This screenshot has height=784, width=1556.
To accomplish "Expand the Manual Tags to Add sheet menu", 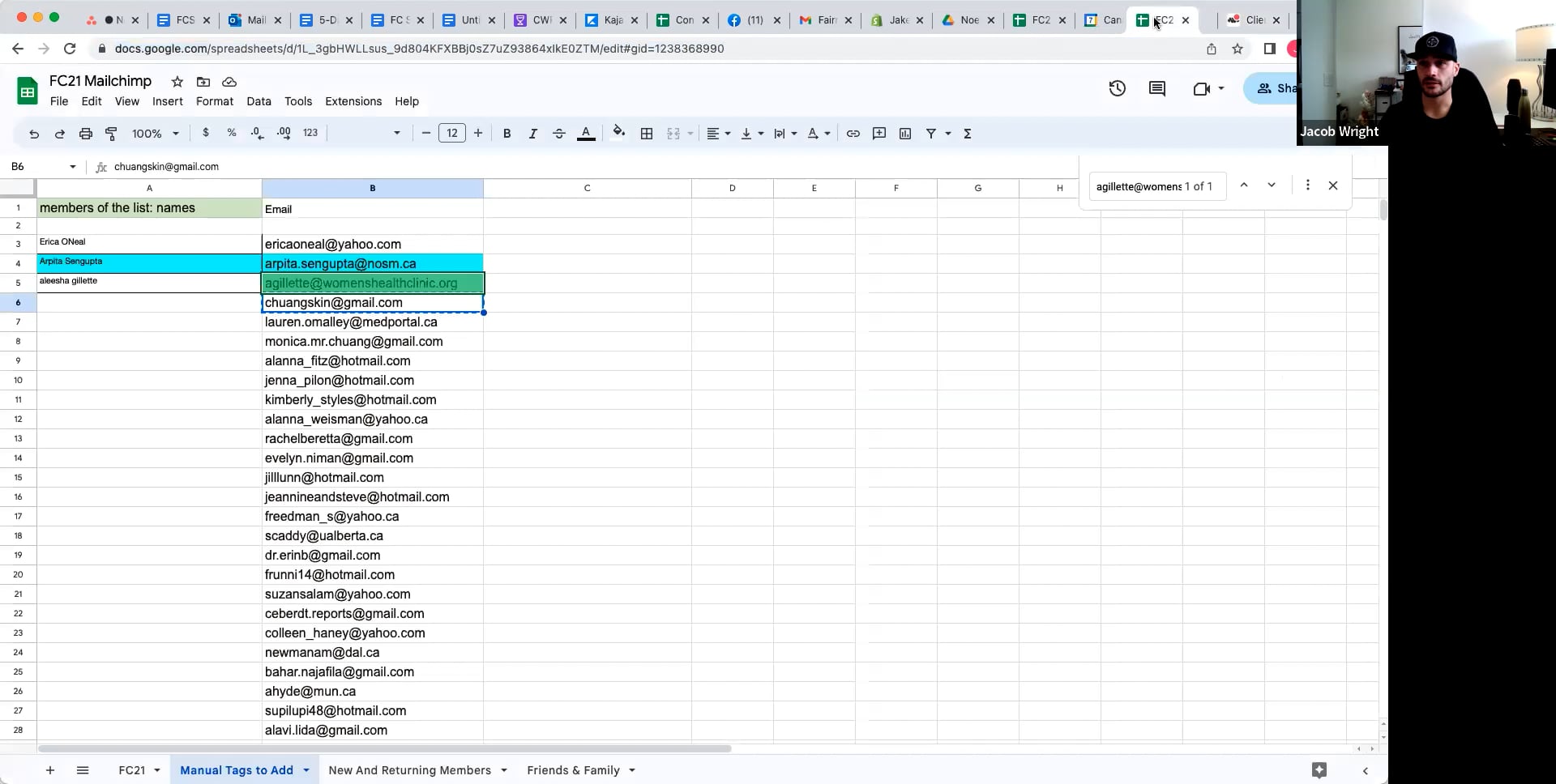I will (306, 770).
